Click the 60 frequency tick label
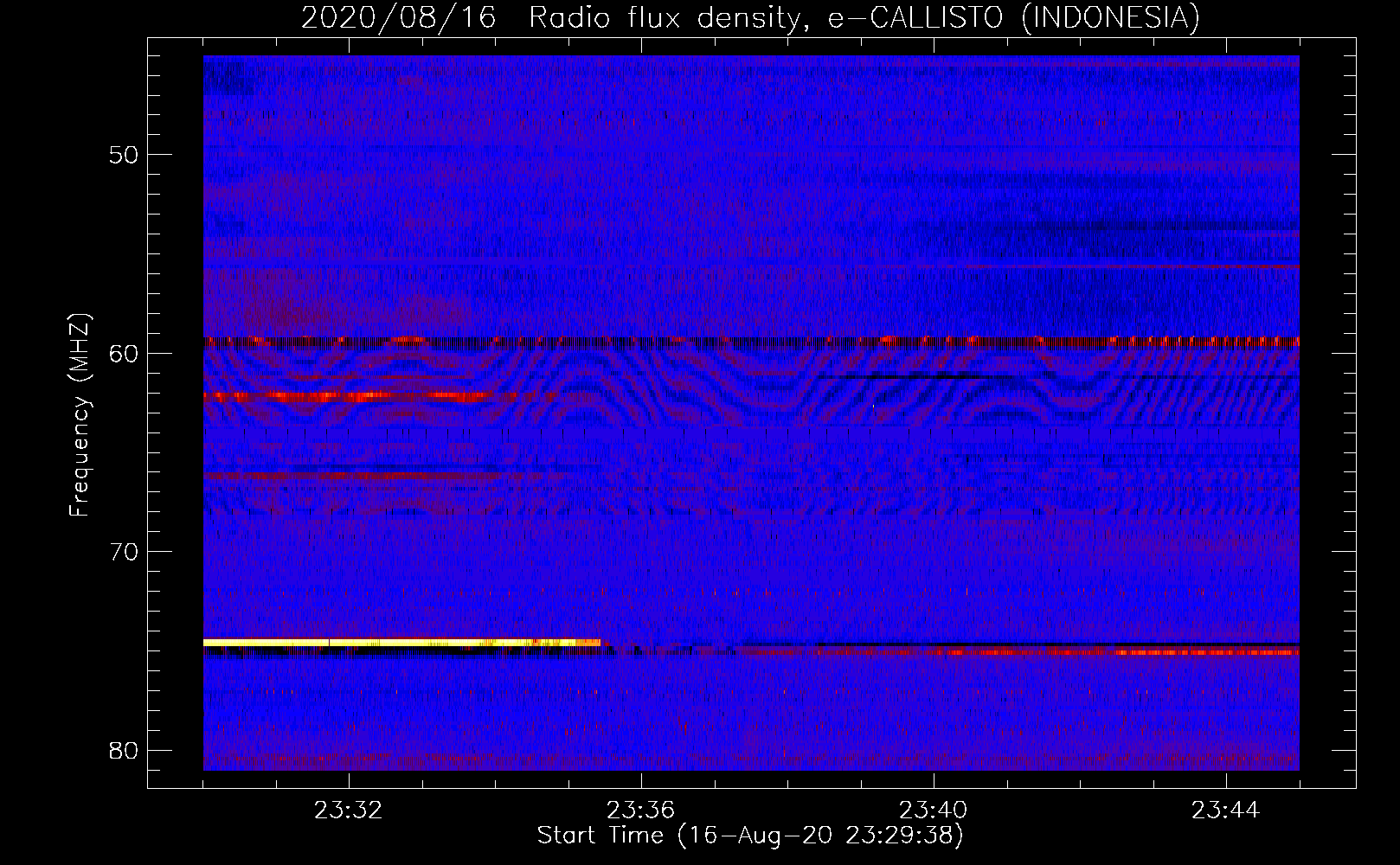Image resolution: width=1400 pixels, height=865 pixels. (x=124, y=353)
